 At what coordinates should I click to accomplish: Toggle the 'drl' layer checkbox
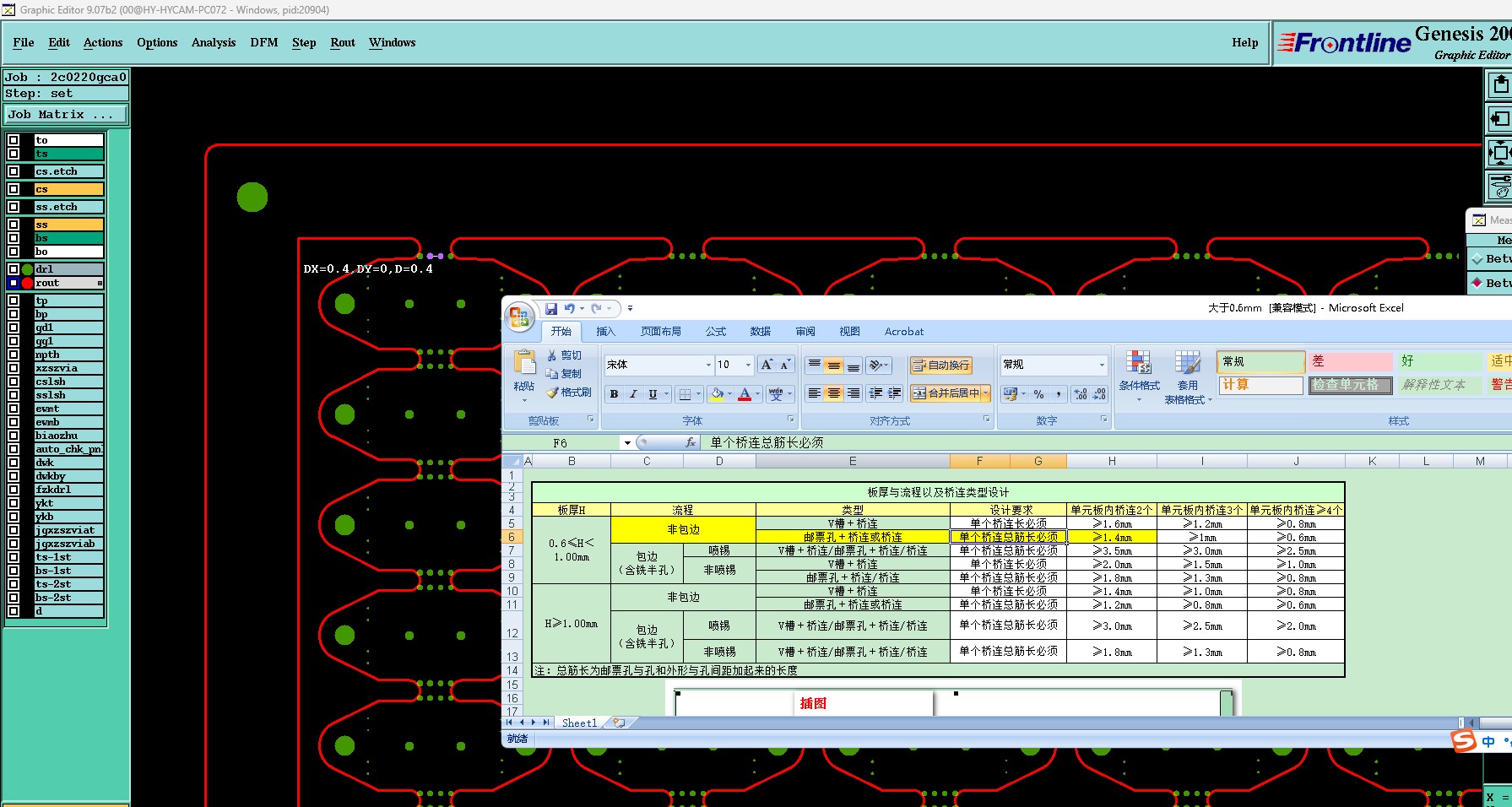14,269
